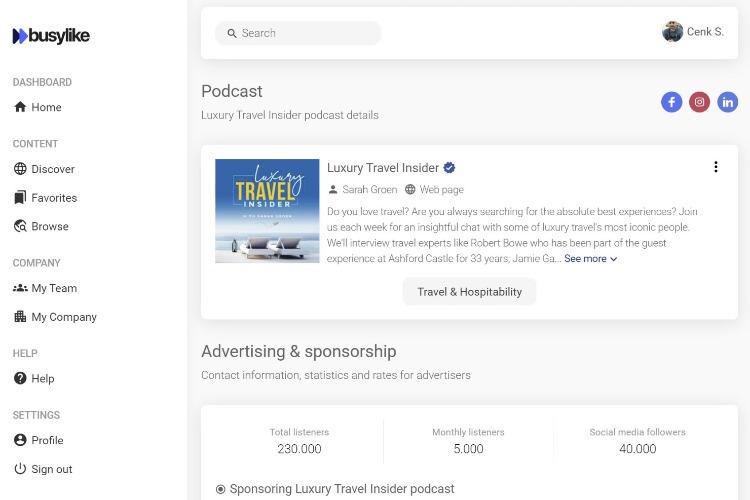Click the Sarah Groen author link
Image resolution: width=750 pixels, height=500 pixels.
pos(370,189)
